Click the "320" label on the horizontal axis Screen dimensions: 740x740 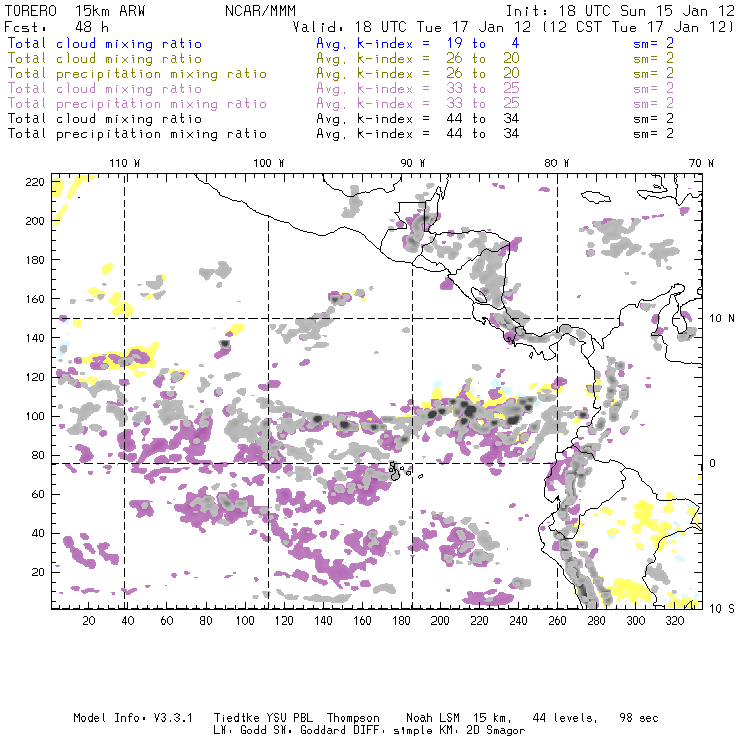[x=674, y=621]
